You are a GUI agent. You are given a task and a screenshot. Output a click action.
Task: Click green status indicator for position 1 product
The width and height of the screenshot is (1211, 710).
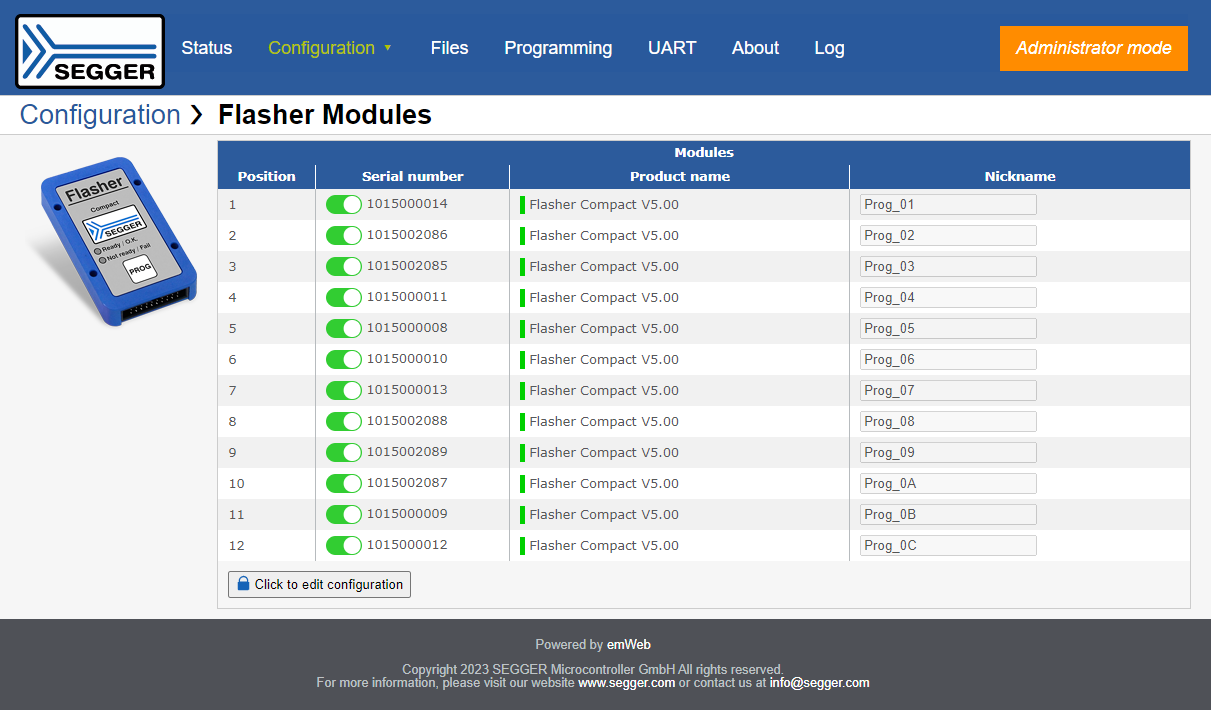[x=522, y=205]
